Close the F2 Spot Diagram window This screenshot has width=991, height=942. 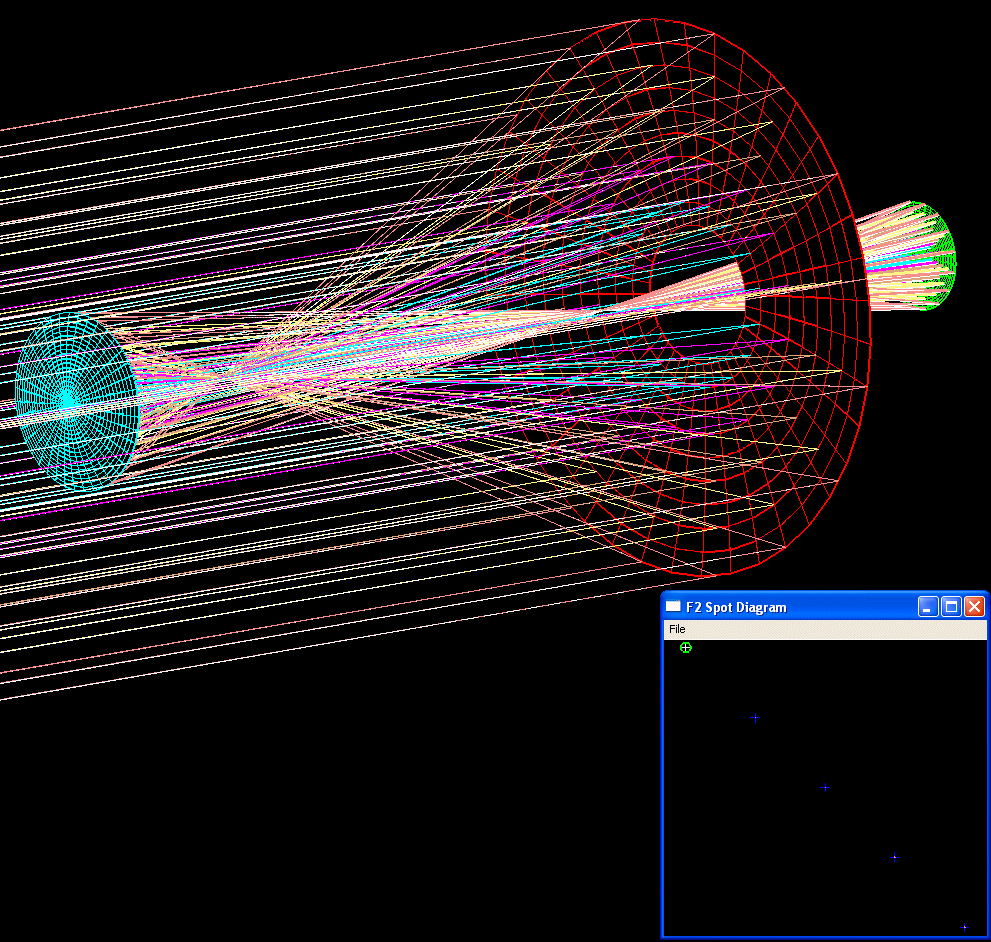point(975,607)
